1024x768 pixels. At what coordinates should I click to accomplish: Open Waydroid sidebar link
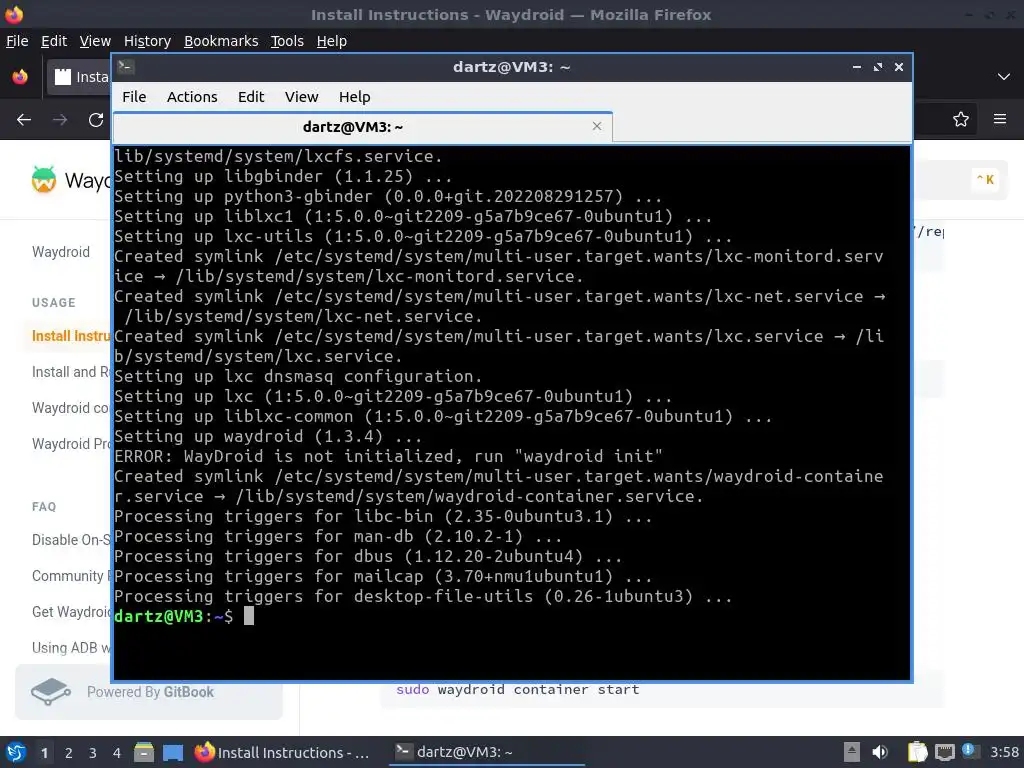pos(61,252)
